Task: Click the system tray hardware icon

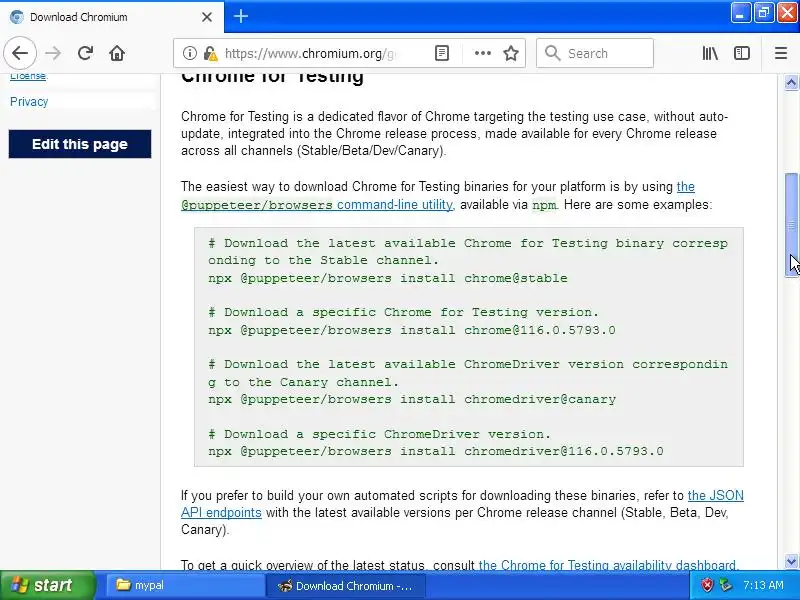Action: 724,585
